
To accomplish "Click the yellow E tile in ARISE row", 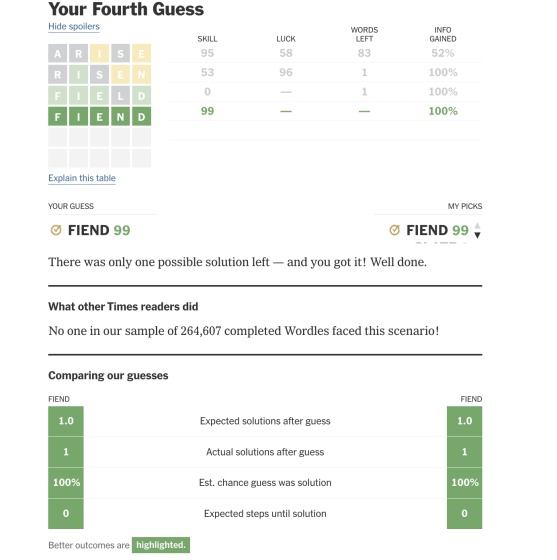I will pos(141,54).
